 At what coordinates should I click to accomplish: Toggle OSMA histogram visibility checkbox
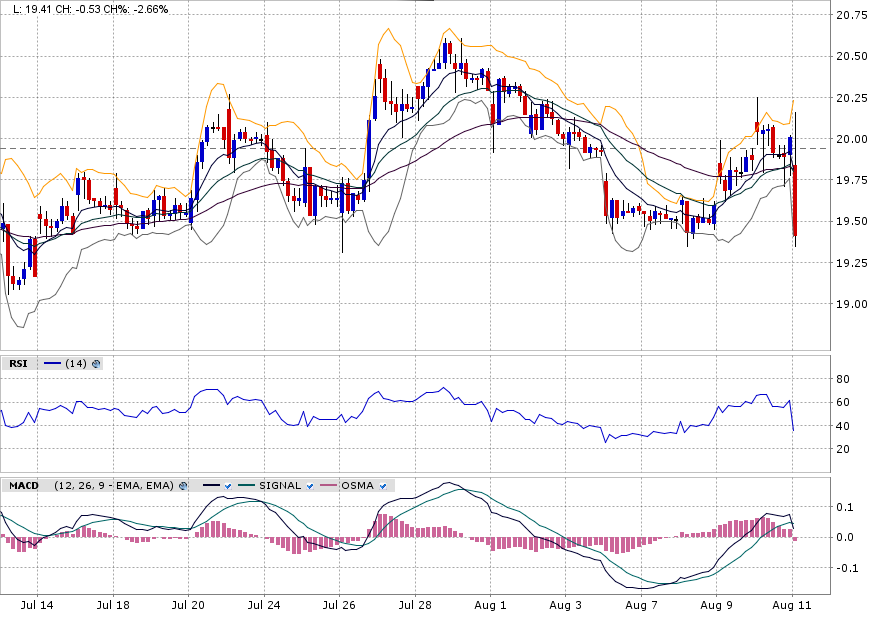tap(384, 486)
